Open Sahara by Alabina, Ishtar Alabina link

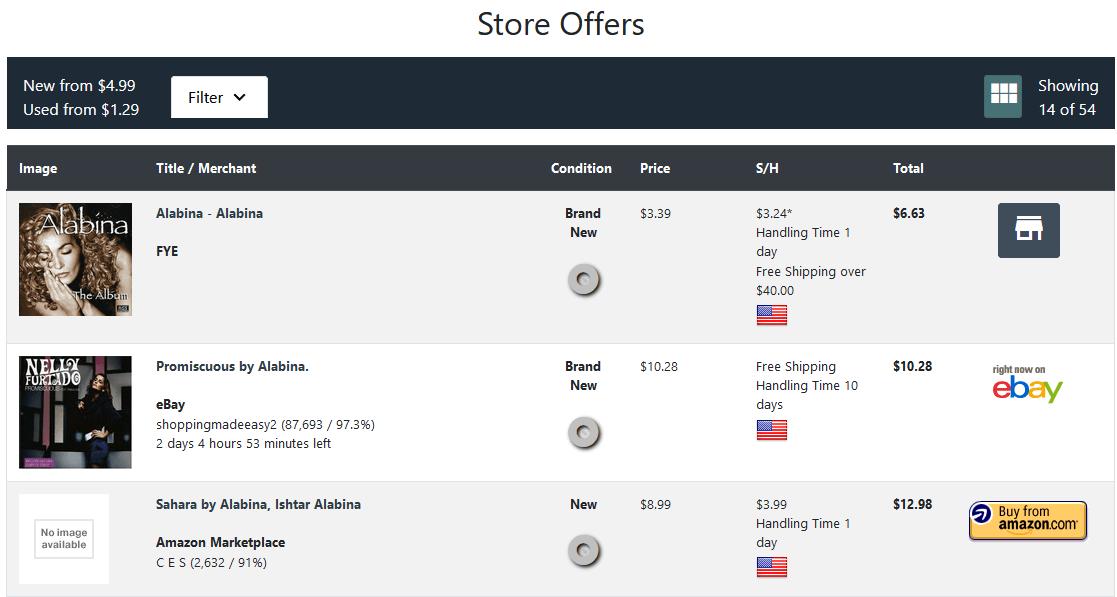[x=258, y=504]
